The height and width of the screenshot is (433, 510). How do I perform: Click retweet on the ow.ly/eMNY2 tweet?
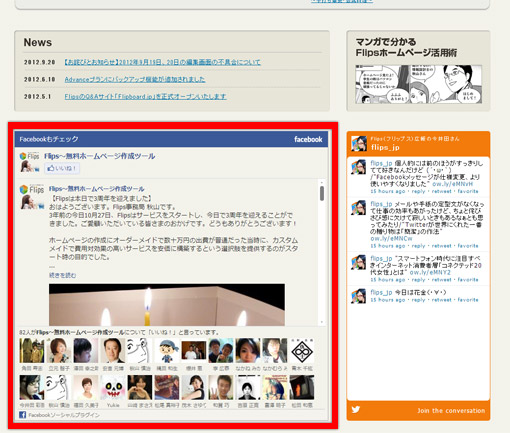tap(441, 280)
